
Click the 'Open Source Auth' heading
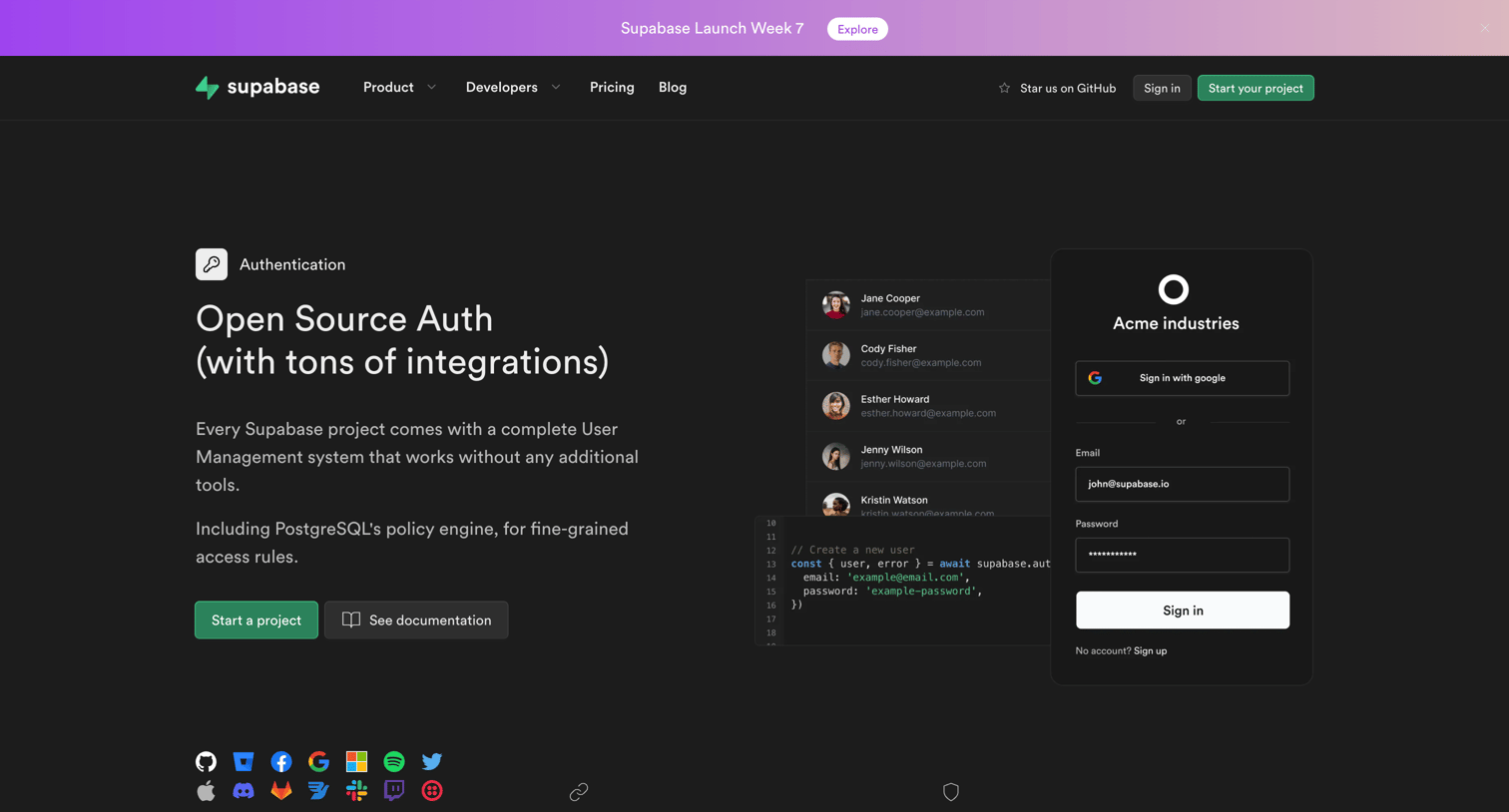pos(344,318)
